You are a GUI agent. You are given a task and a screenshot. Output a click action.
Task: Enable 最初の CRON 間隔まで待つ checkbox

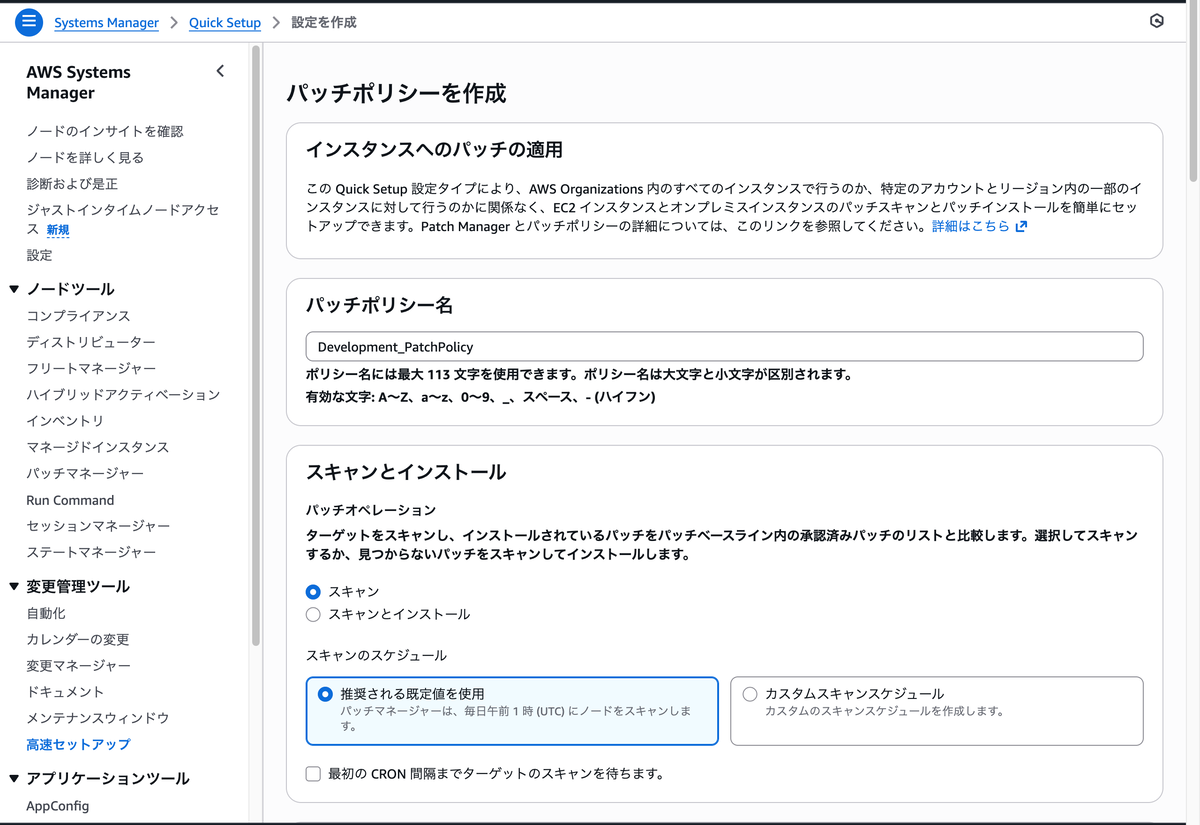tap(313, 774)
